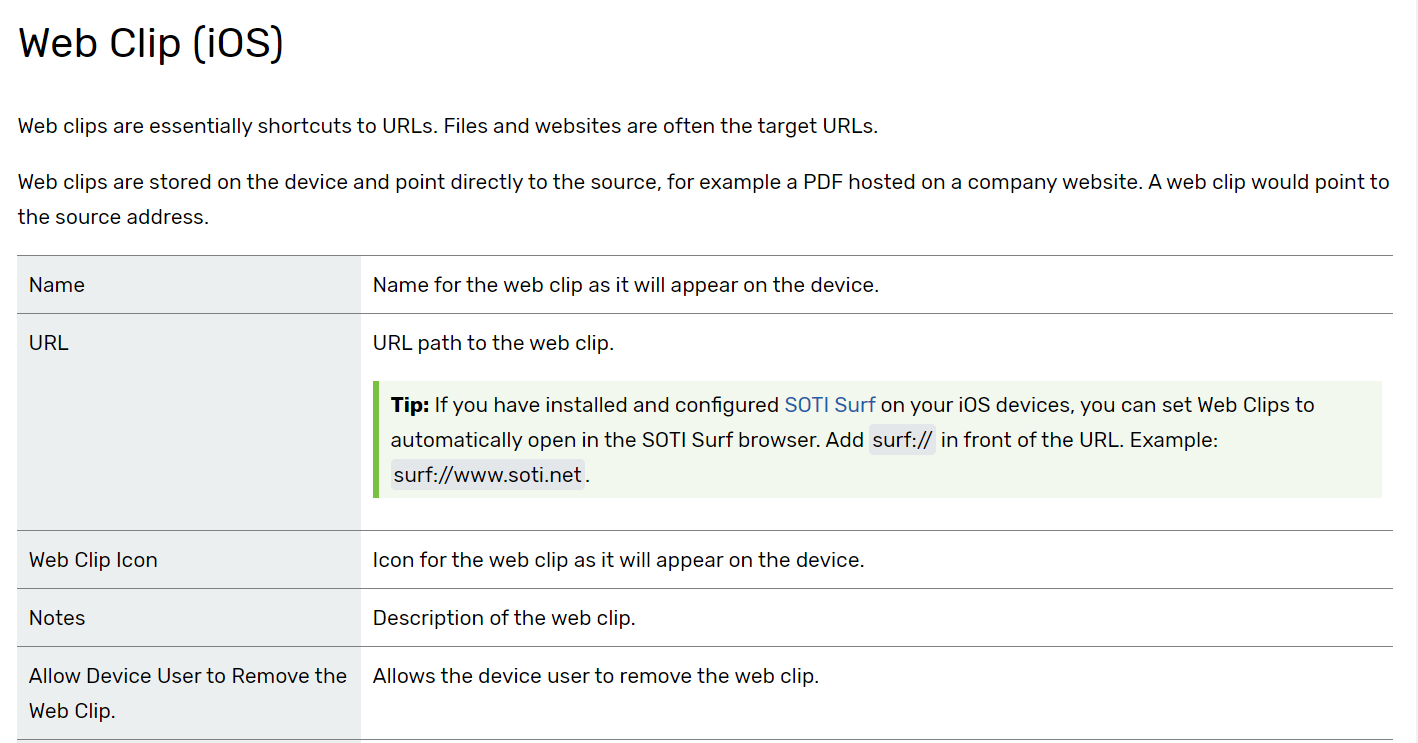1418x743 pixels.
Task: Click "Allows the device user to remove" description
Action: point(595,676)
